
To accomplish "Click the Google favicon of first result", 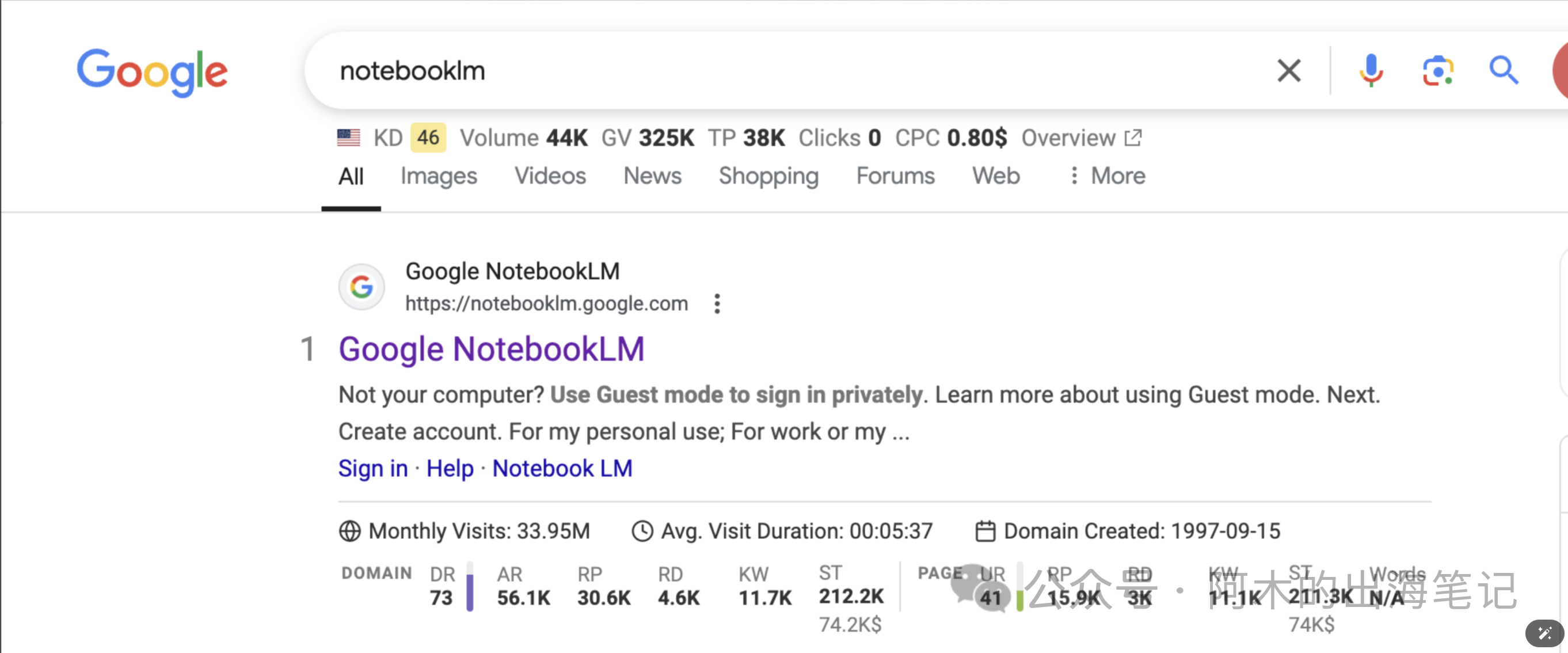I will (x=361, y=286).
